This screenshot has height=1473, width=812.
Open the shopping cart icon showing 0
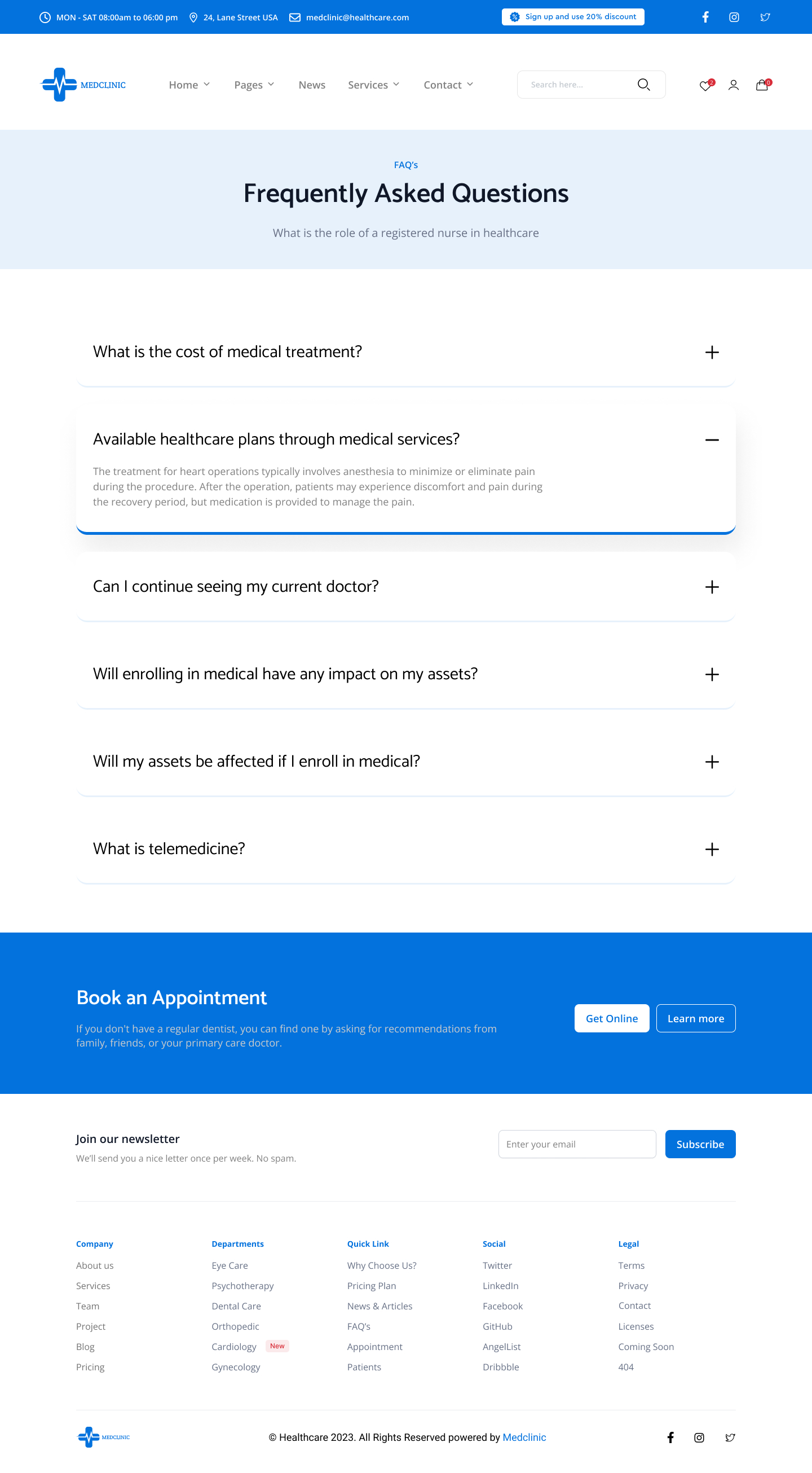[762, 85]
